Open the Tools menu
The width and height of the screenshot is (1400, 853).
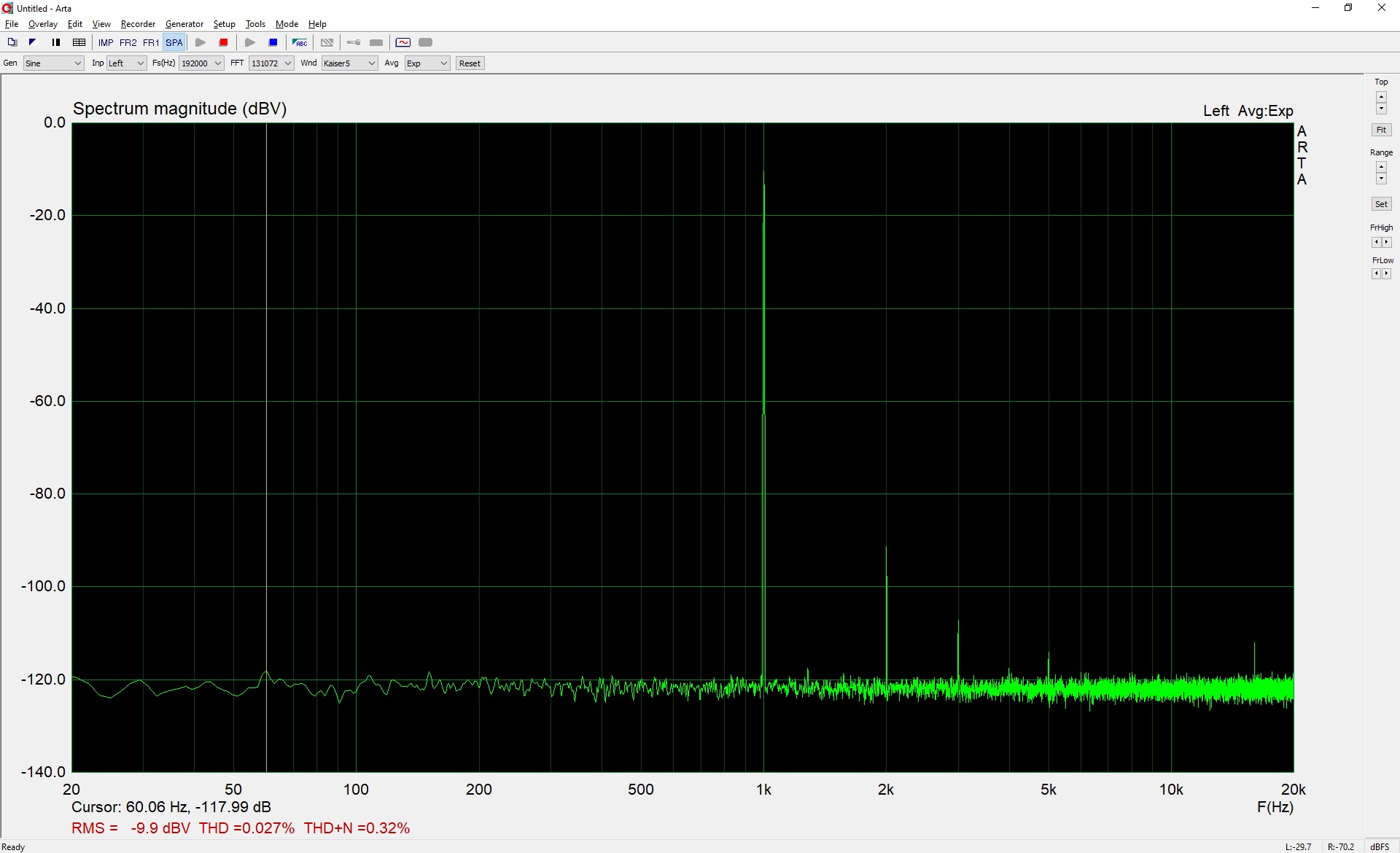255,24
